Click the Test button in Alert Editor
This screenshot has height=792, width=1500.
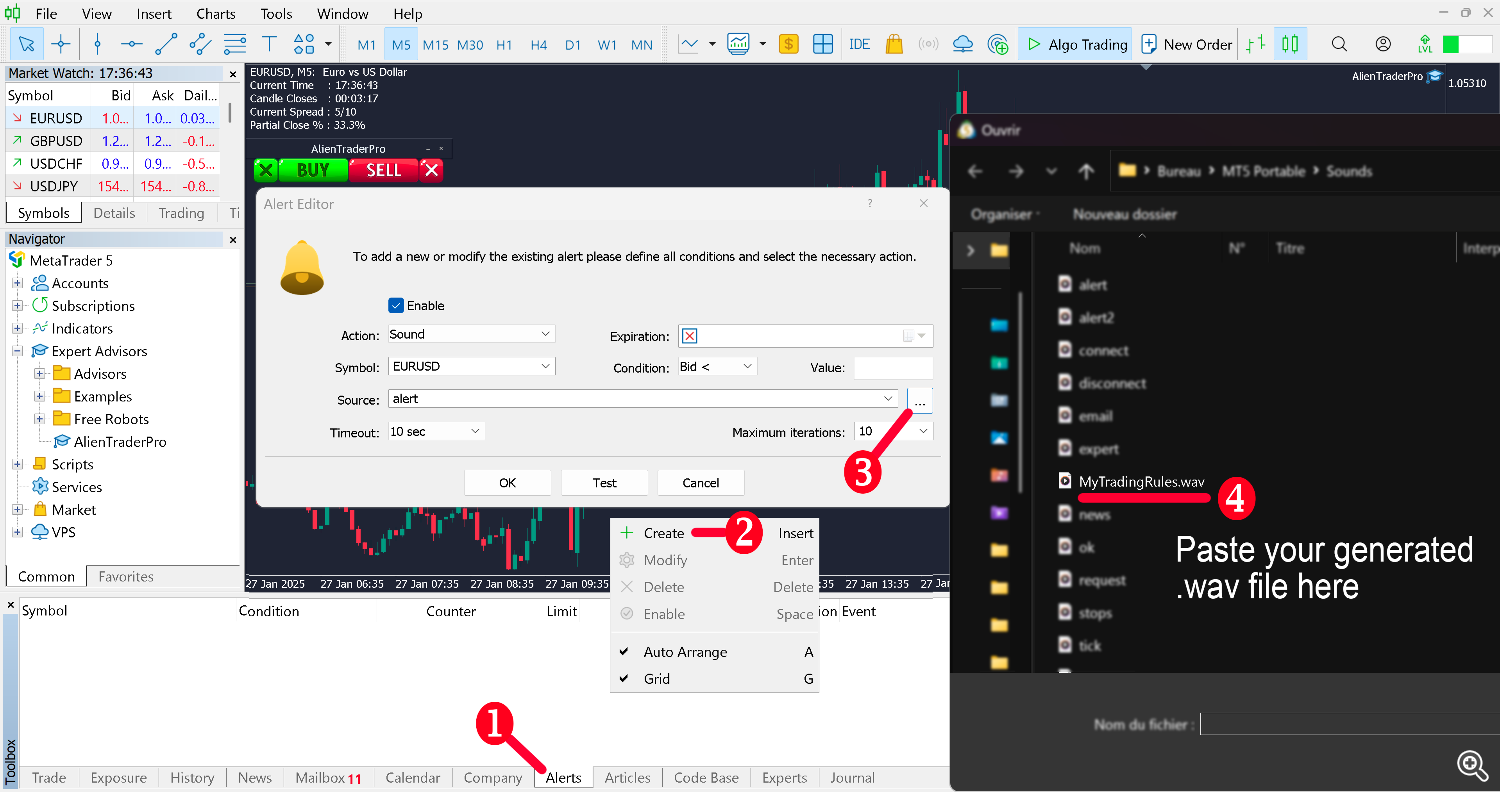pos(604,482)
